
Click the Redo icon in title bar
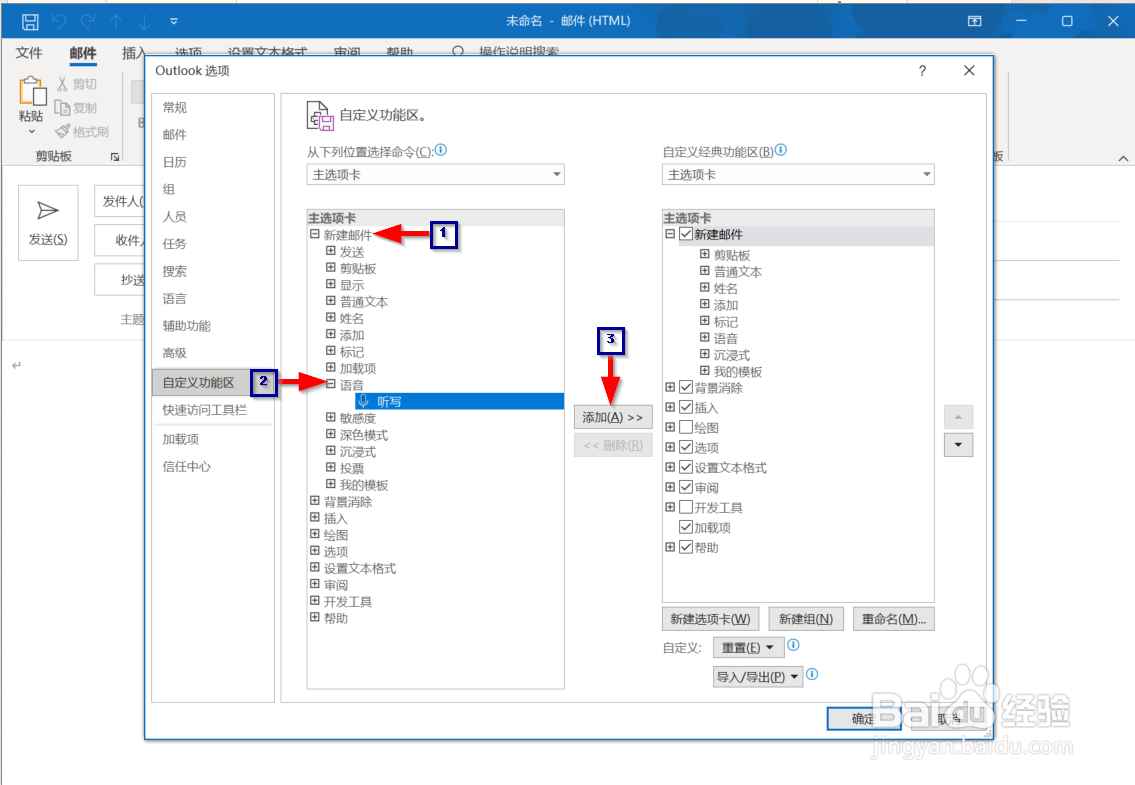88,22
